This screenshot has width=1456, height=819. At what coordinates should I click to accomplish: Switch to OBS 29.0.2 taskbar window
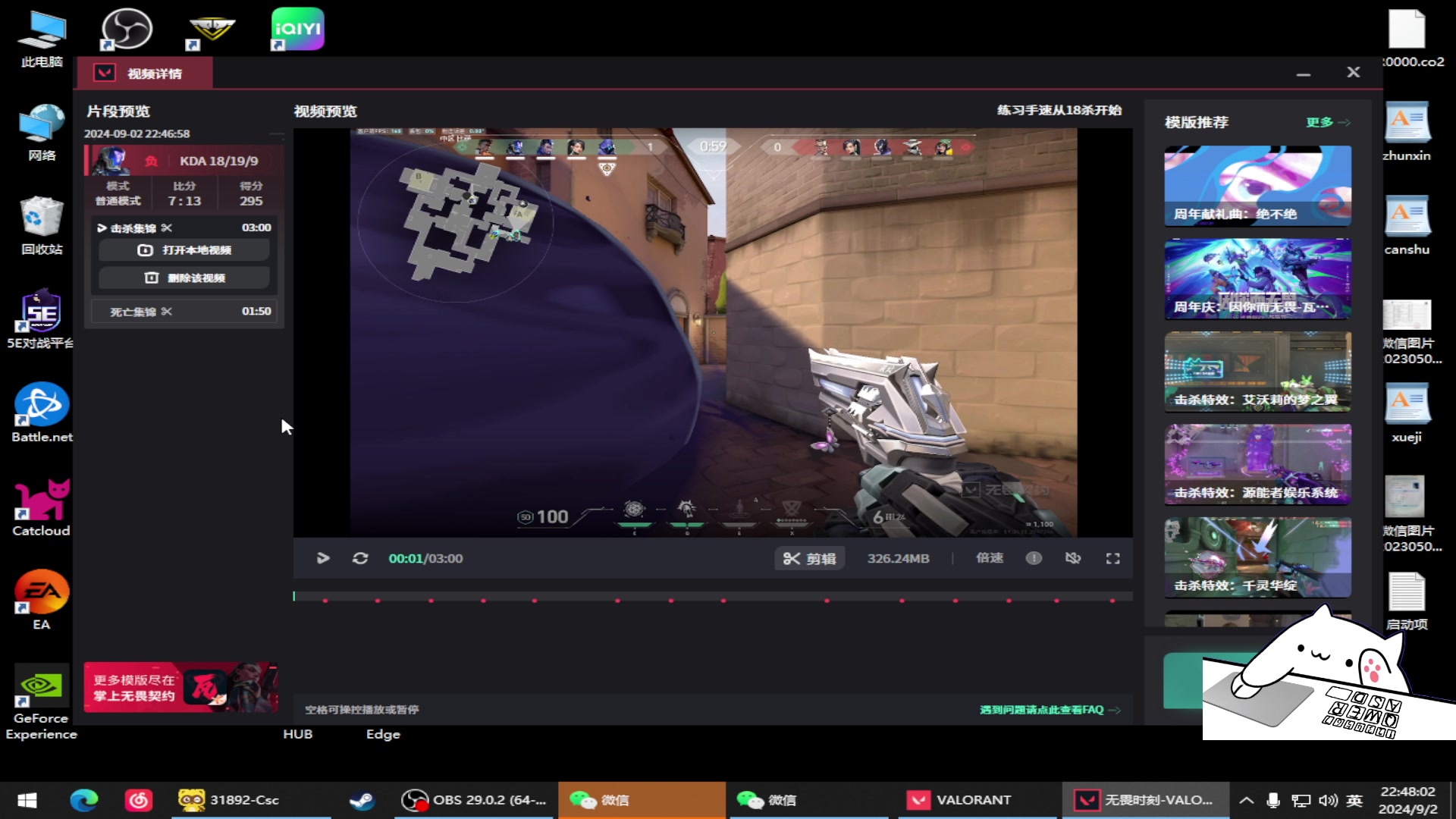pyautogui.click(x=475, y=800)
